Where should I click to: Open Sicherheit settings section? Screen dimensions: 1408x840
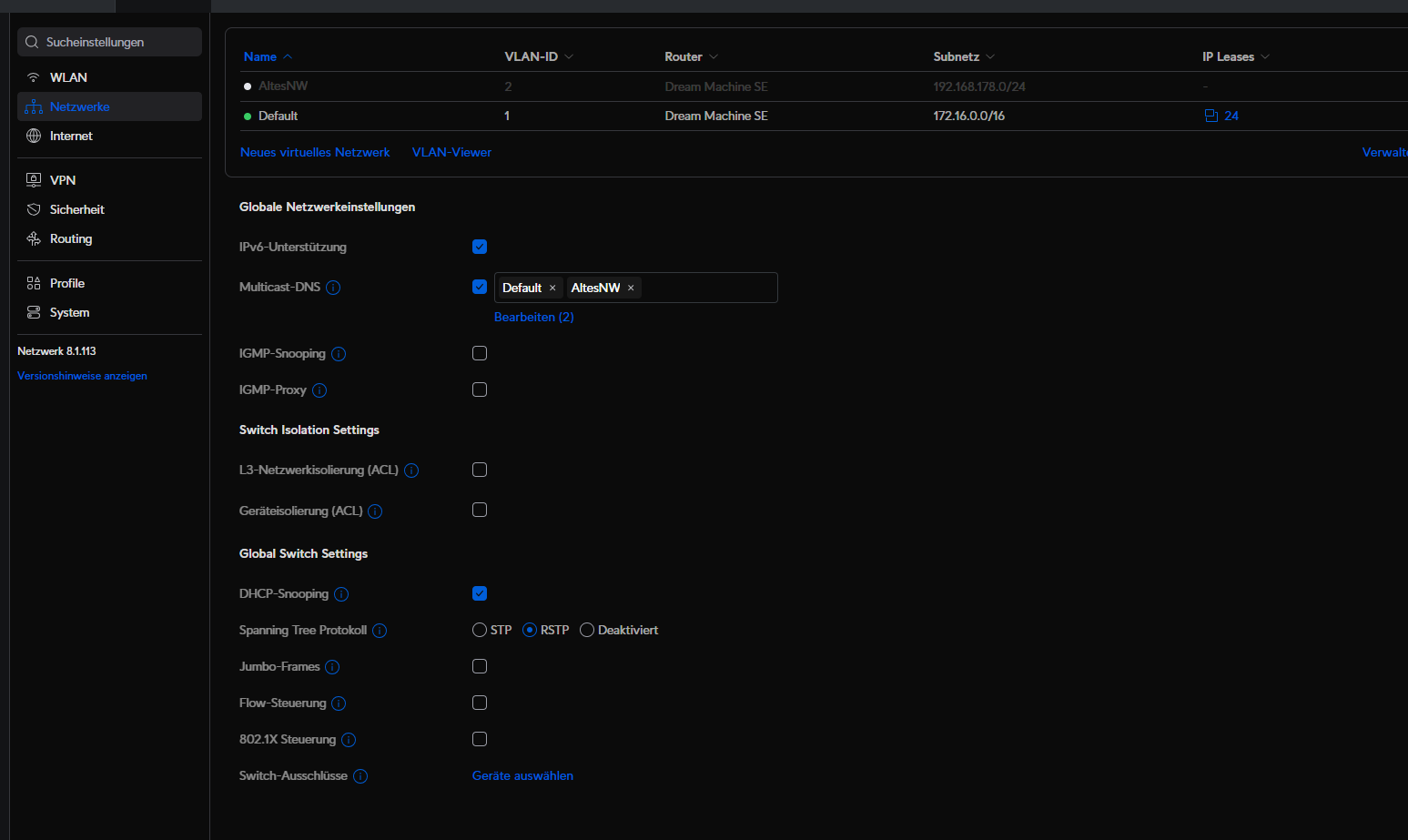coord(109,209)
